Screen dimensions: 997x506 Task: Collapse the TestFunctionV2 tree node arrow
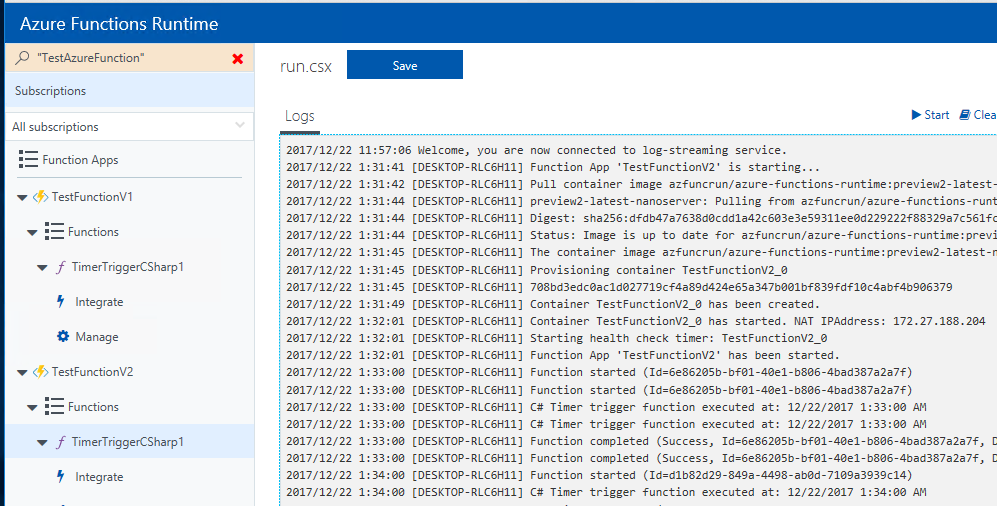[x=22, y=373]
